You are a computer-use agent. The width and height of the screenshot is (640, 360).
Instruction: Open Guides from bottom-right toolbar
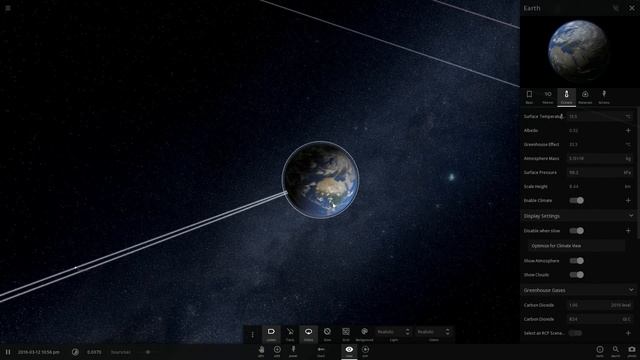point(600,351)
